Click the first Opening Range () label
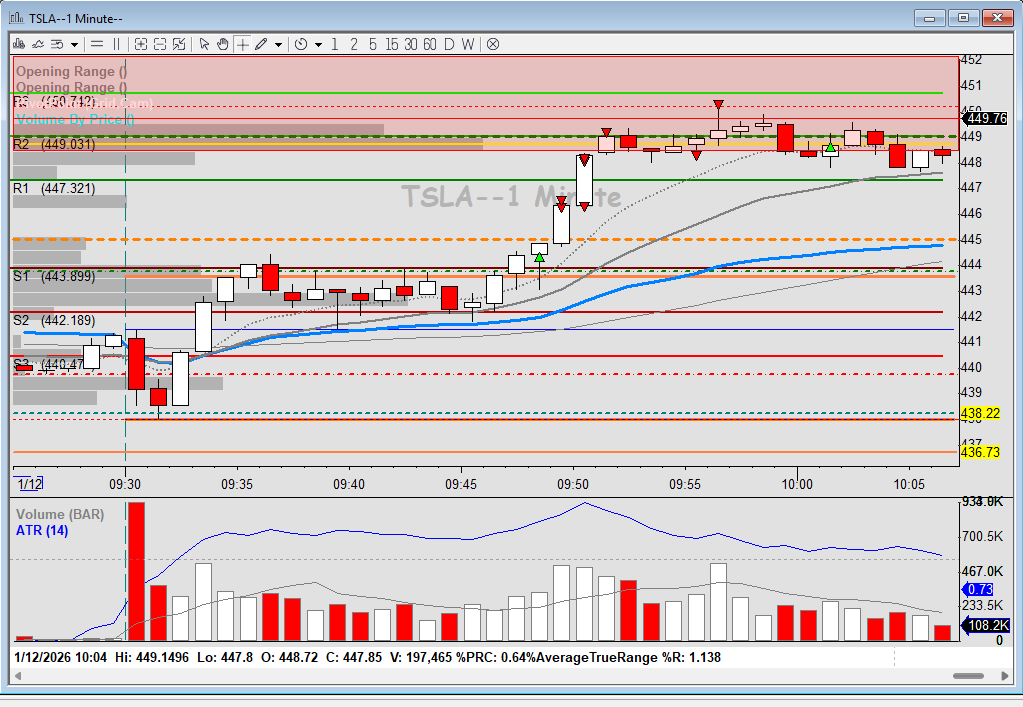The height and width of the screenshot is (707, 1023). point(71,72)
